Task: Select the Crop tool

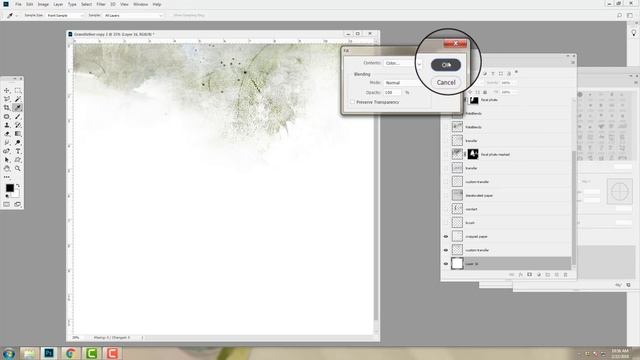Action: pyautogui.click(x=7, y=108)
